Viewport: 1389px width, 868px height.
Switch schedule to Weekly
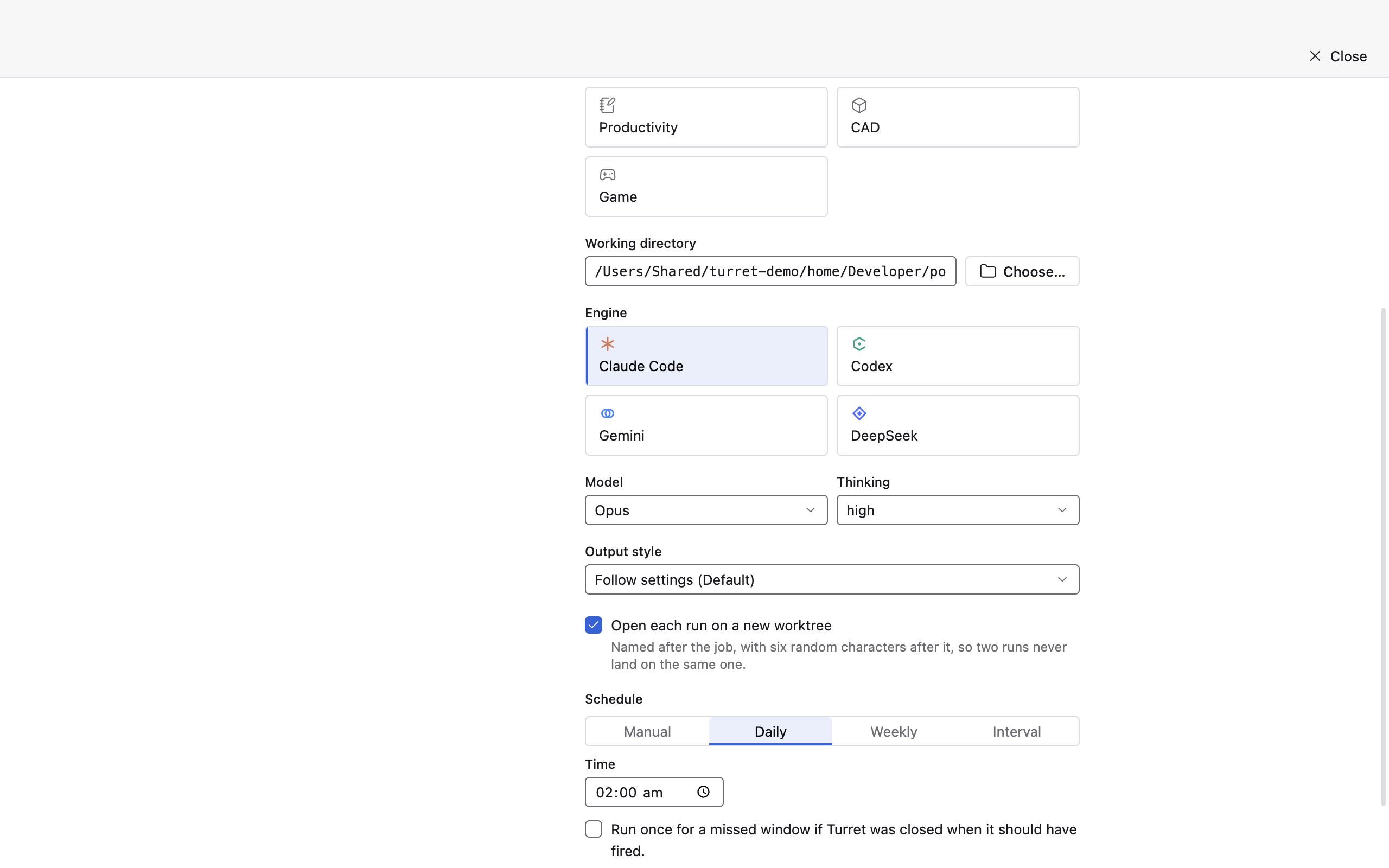894,731
